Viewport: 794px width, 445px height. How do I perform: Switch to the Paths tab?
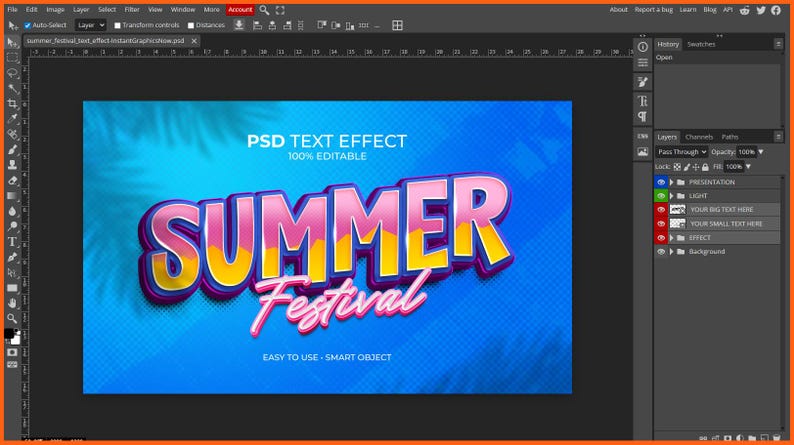[x=730, y=137]
